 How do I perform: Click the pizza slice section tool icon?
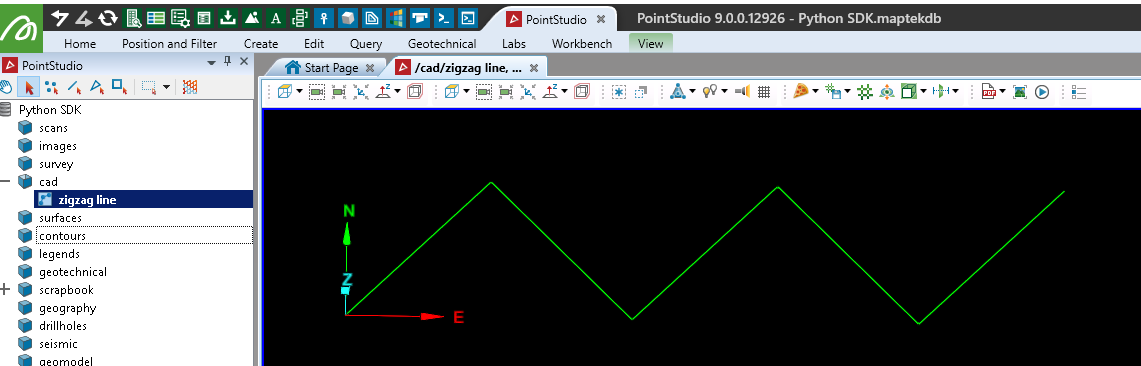(x=800, y=92)
